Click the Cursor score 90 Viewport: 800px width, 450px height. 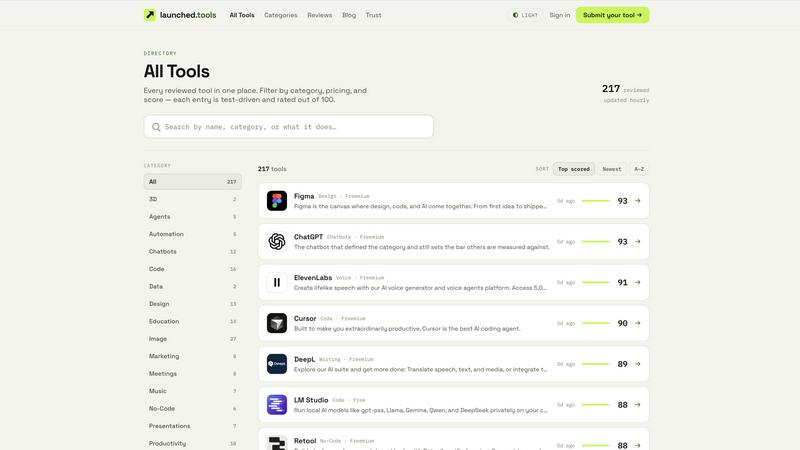[x=622, y=323]
